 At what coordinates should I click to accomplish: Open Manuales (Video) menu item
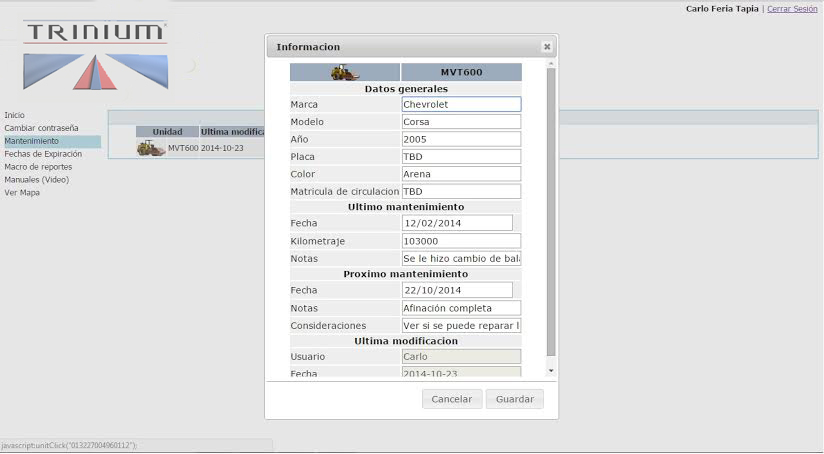pos(36,180)
